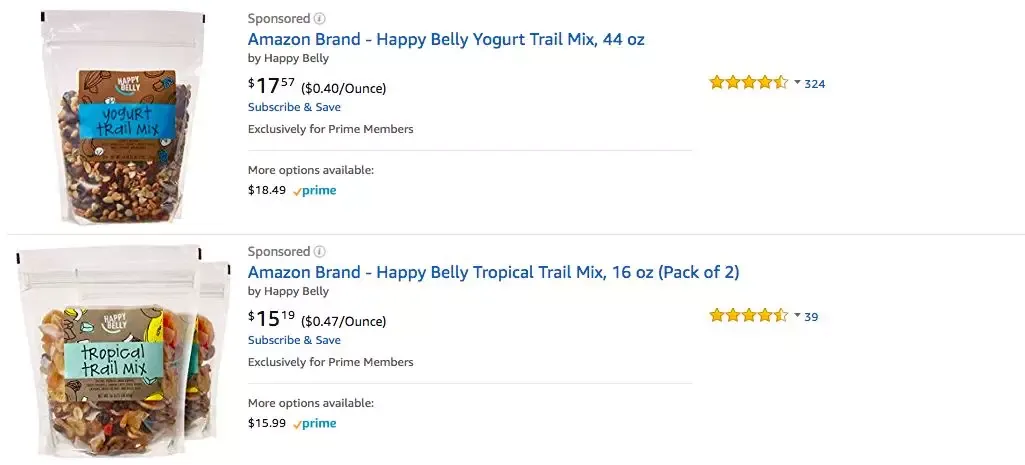Expand ratings dropdown arrow beside 324 reviews
The image size is (1025, 465).
click(797, 83)
